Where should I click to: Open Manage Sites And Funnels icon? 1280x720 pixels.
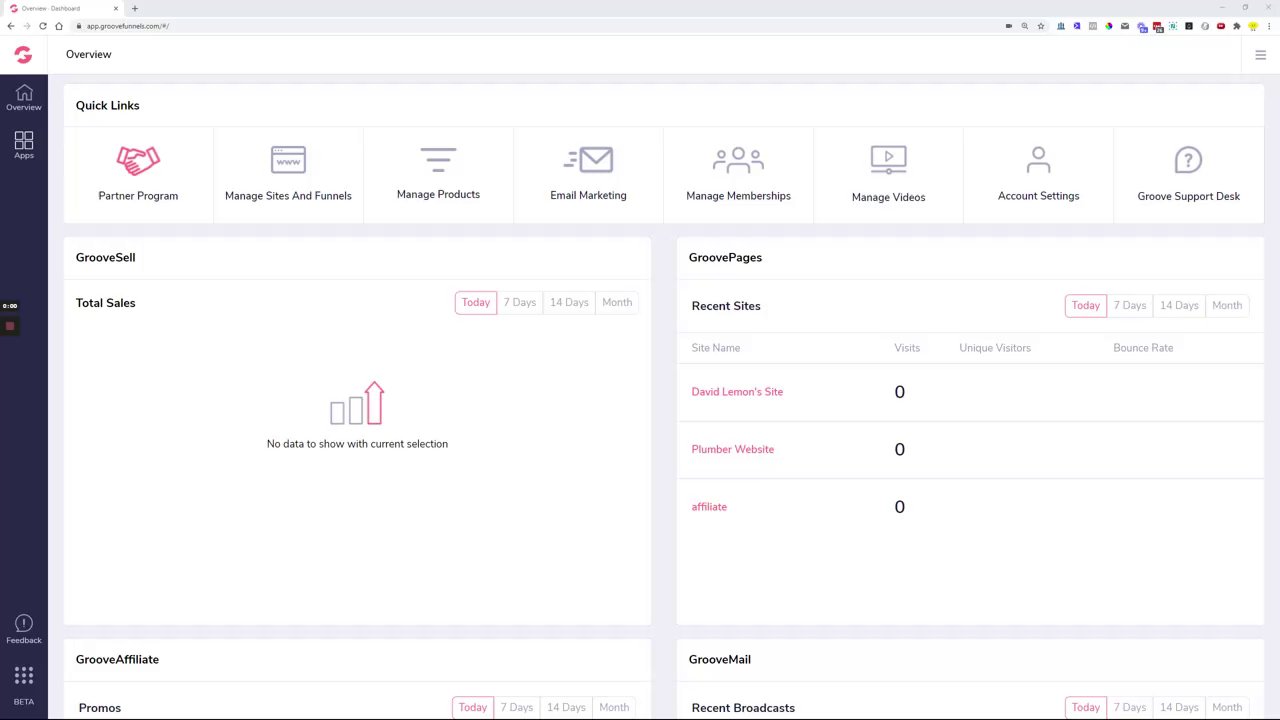288,160
